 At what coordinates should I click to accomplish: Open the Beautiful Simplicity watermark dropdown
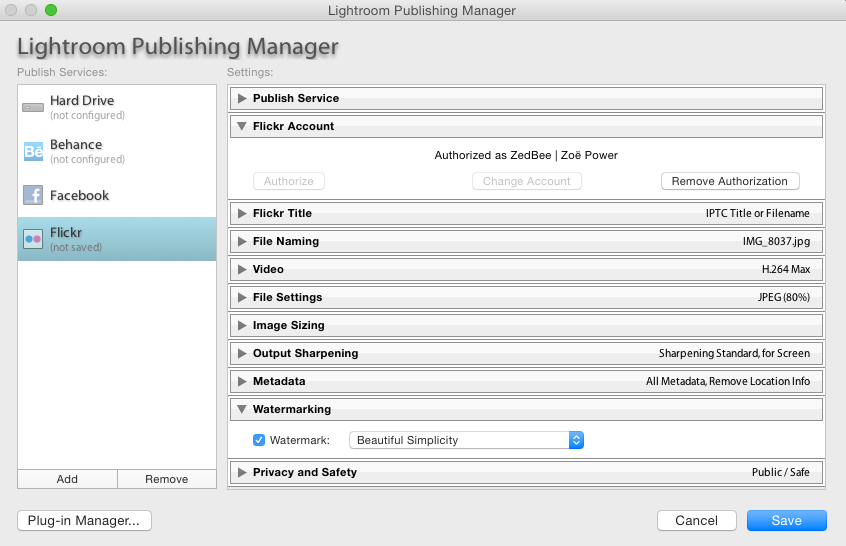[x=466, y=440]
